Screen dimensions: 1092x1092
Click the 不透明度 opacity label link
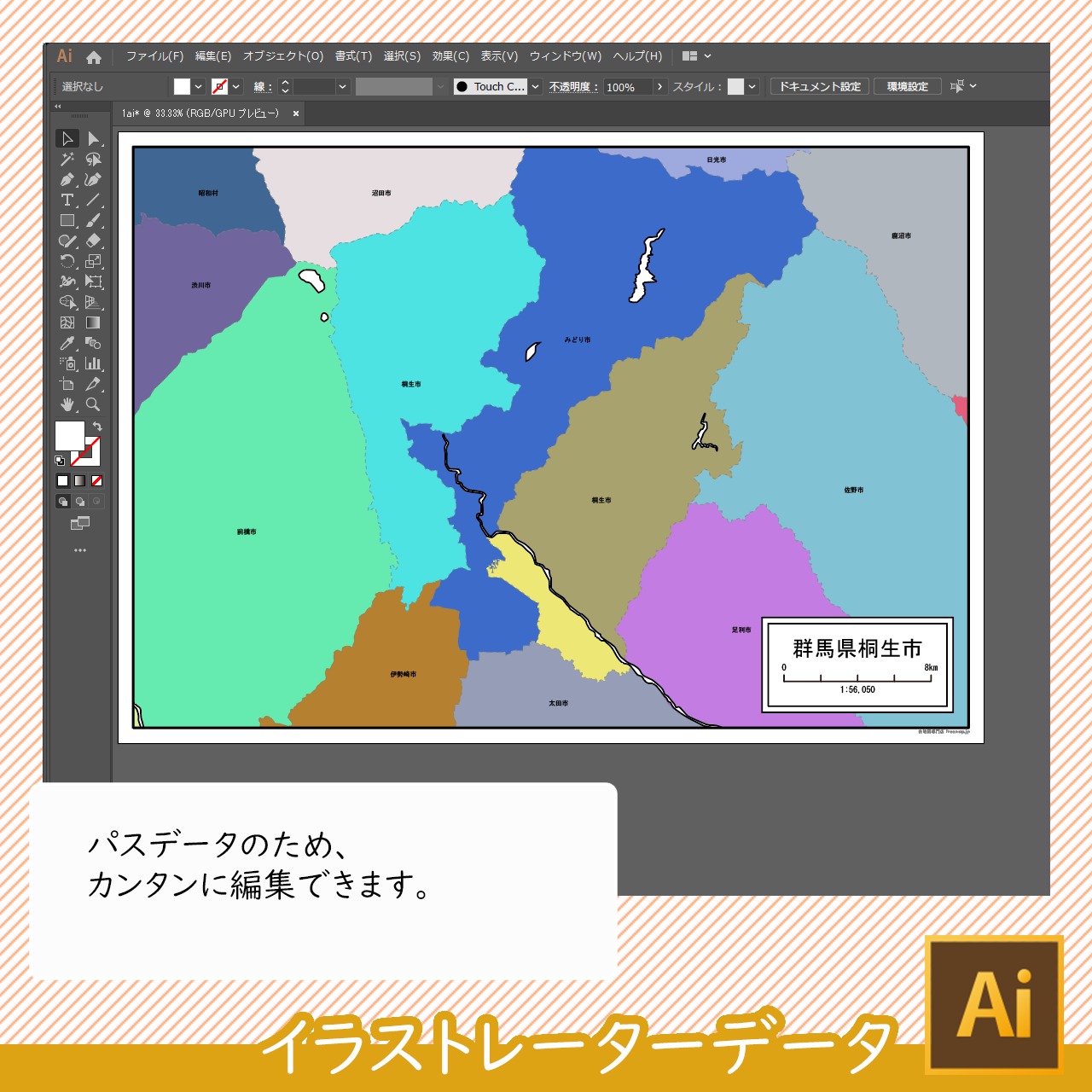[573, 87]
